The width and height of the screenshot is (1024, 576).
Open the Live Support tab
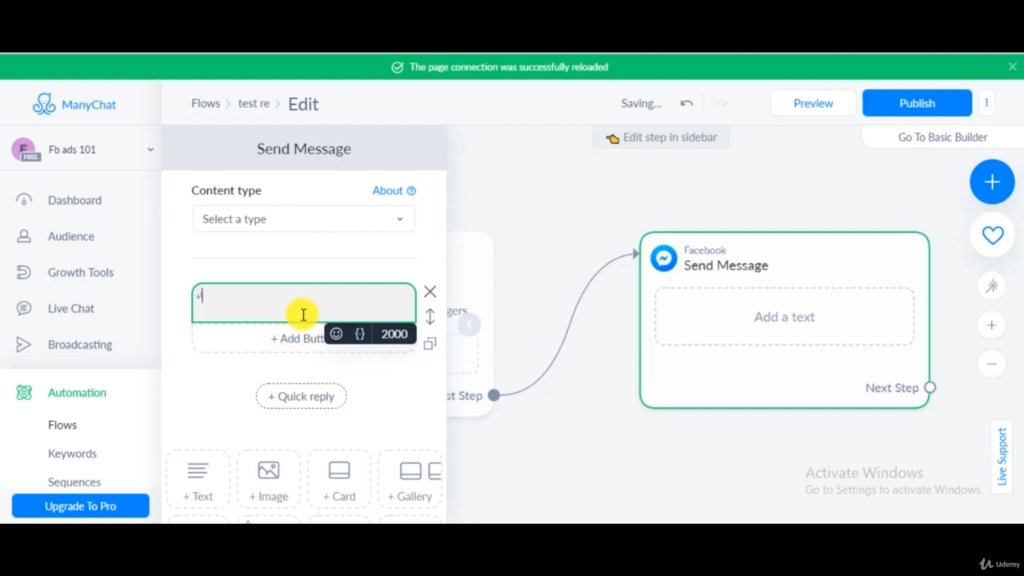pos(1002,457)
